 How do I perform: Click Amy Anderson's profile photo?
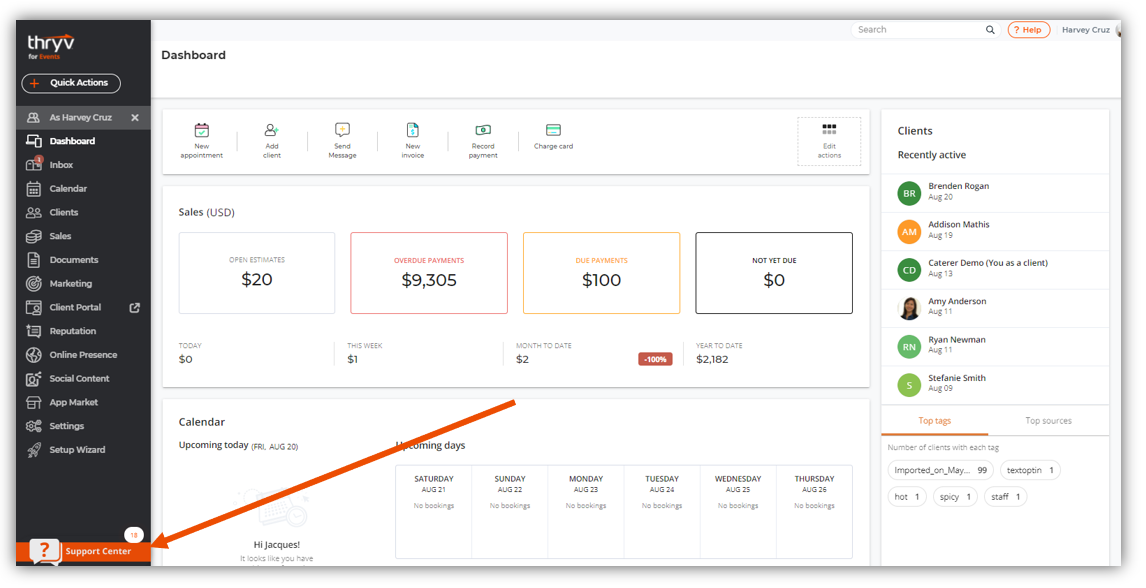pos(908,308)
